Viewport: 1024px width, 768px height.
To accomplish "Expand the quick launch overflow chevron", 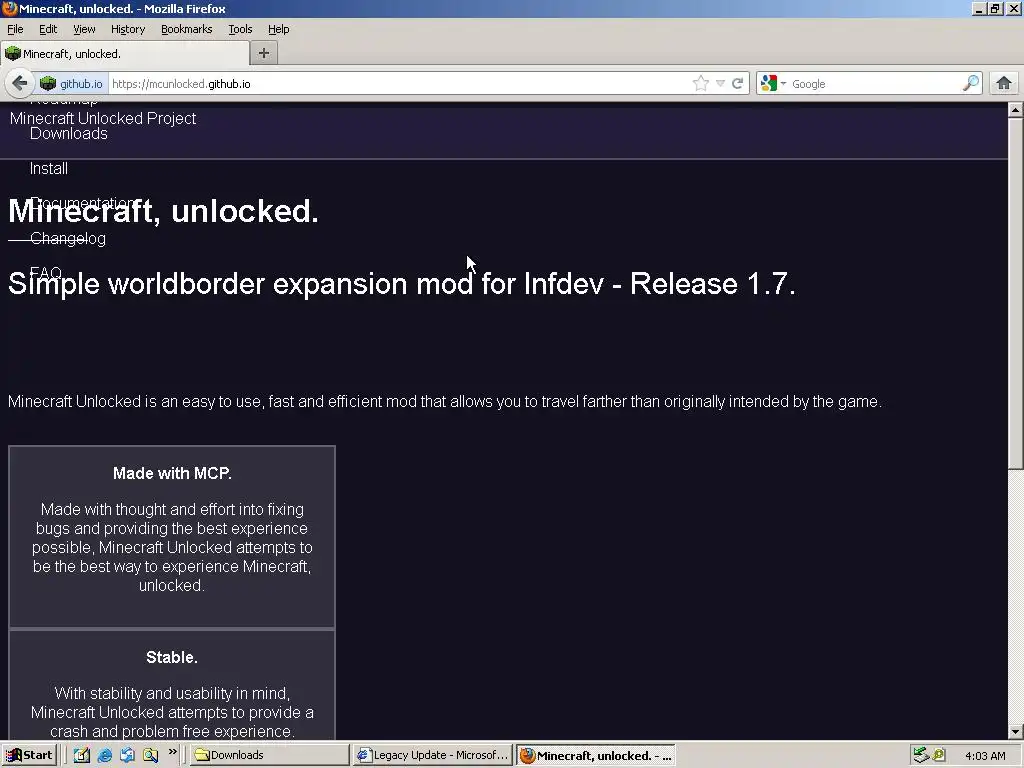I will pyautogui.click(x=172, y=752).
